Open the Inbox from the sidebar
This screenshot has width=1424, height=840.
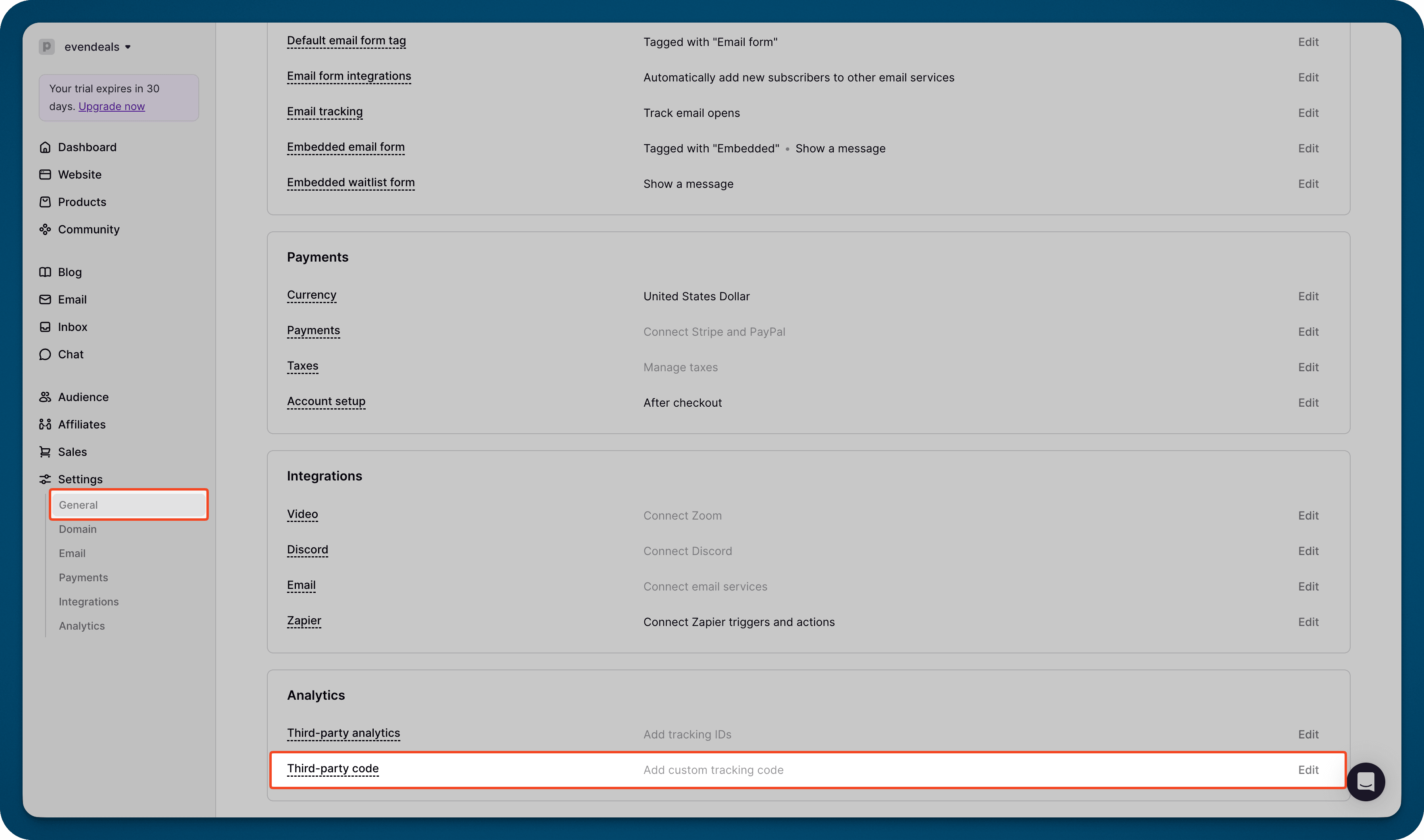pyautogui.click(x=73, y=326)
